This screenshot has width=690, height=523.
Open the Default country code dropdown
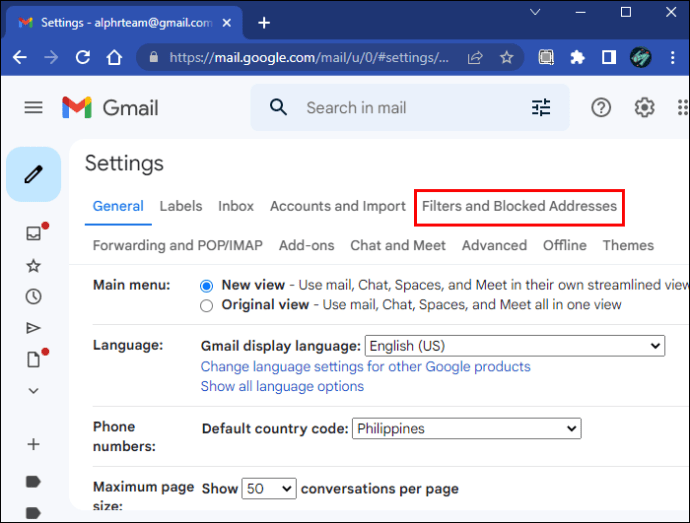(x=466, y=429)
